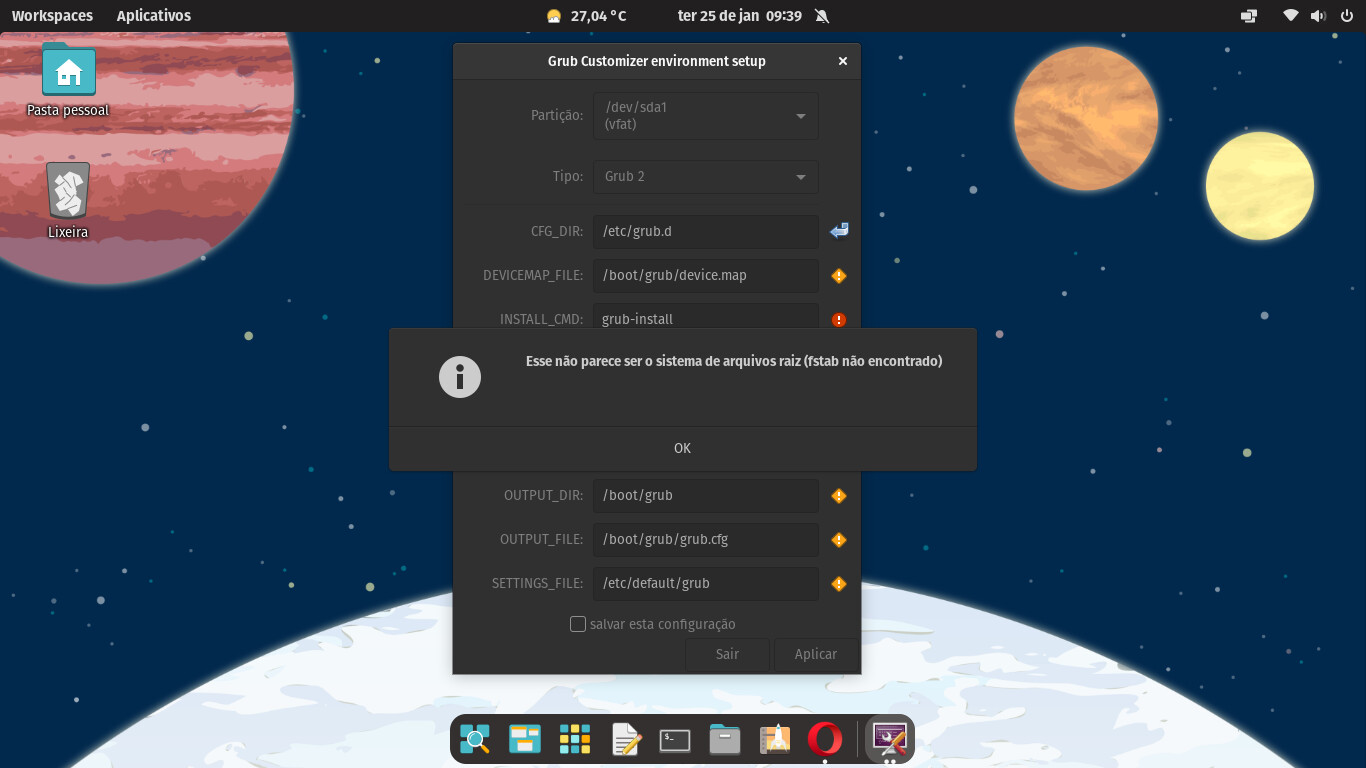Click the OUTPUT_DIR text field
1366x768 pixels.
click(705, 495)
